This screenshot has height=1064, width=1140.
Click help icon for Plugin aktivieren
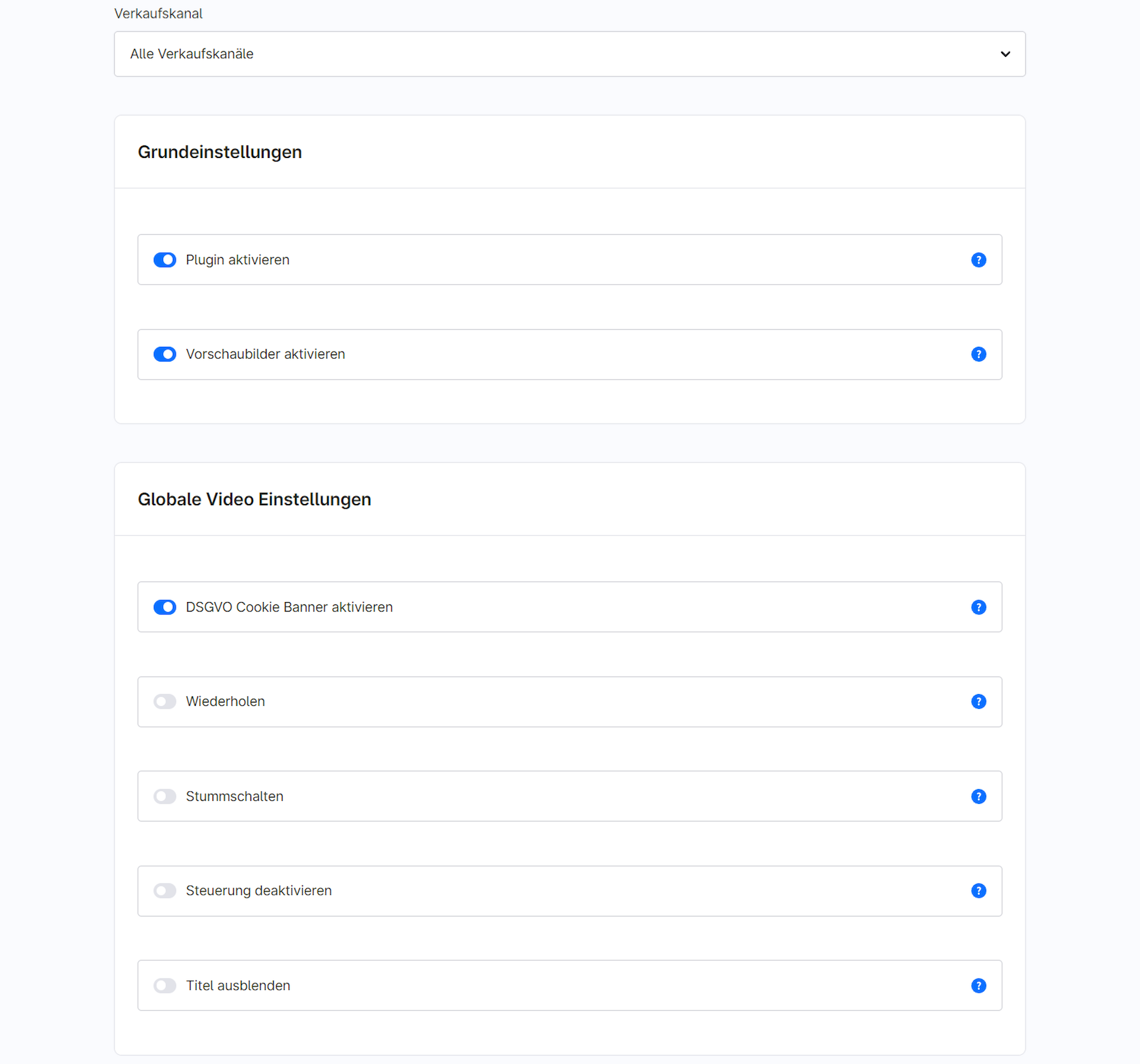click(x=978, y=260)
